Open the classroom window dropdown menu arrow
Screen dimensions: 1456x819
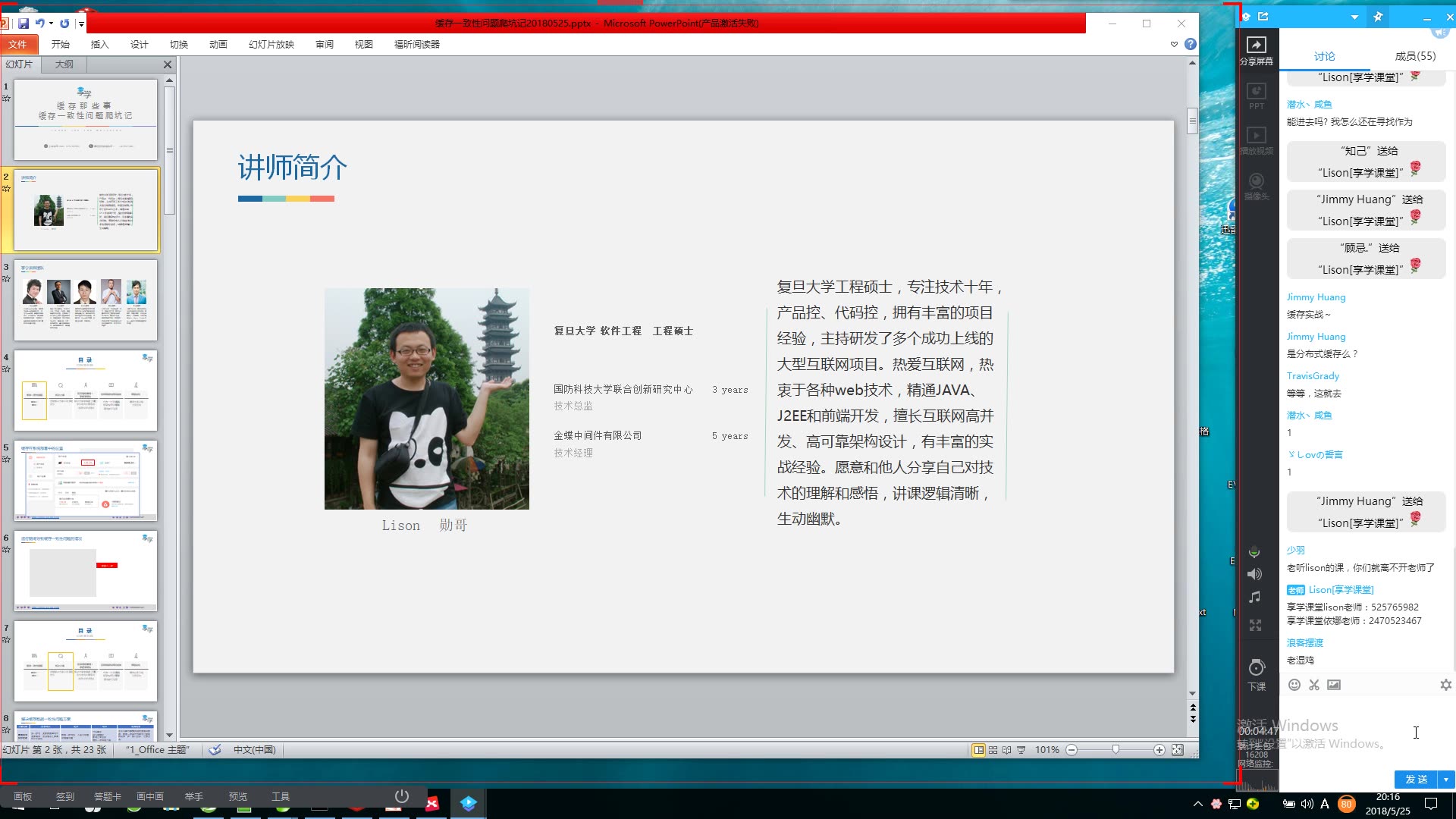click(x=1354, y=17)
